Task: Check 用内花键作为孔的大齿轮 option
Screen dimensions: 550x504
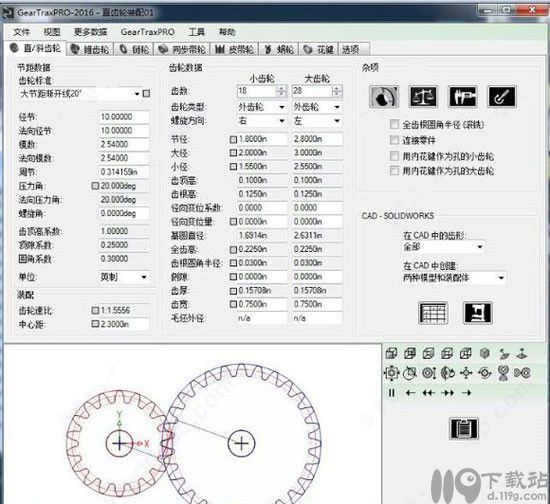Action: tap(394, 171)
